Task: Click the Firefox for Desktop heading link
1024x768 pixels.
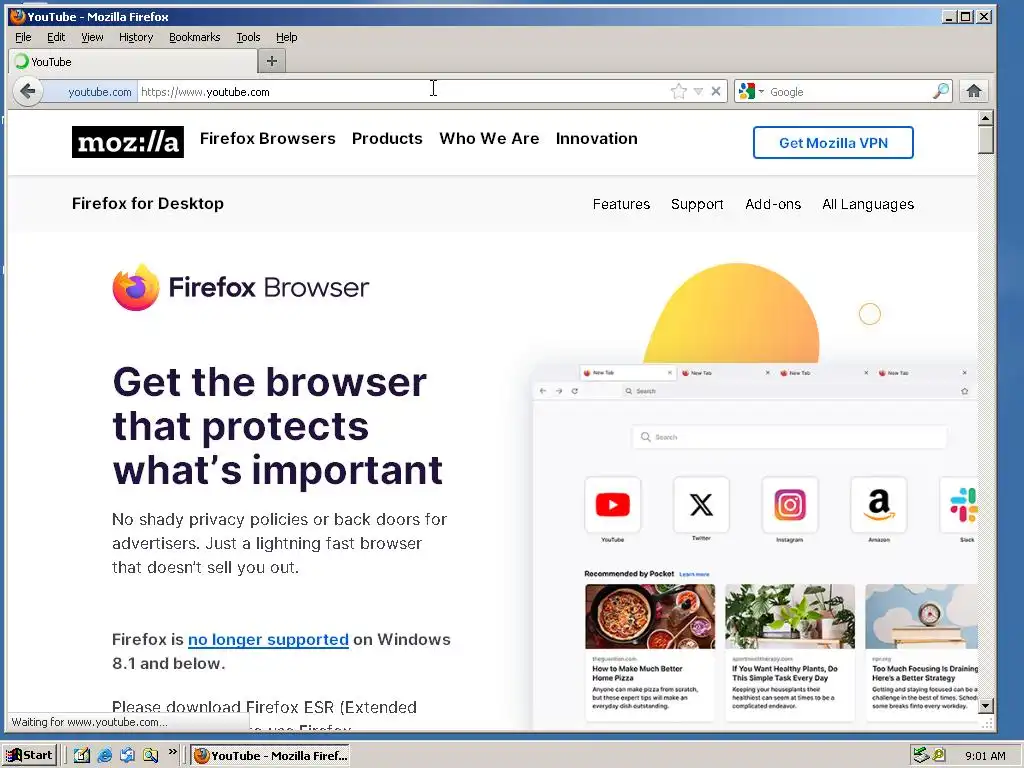Action: click(x=148, y=204)
